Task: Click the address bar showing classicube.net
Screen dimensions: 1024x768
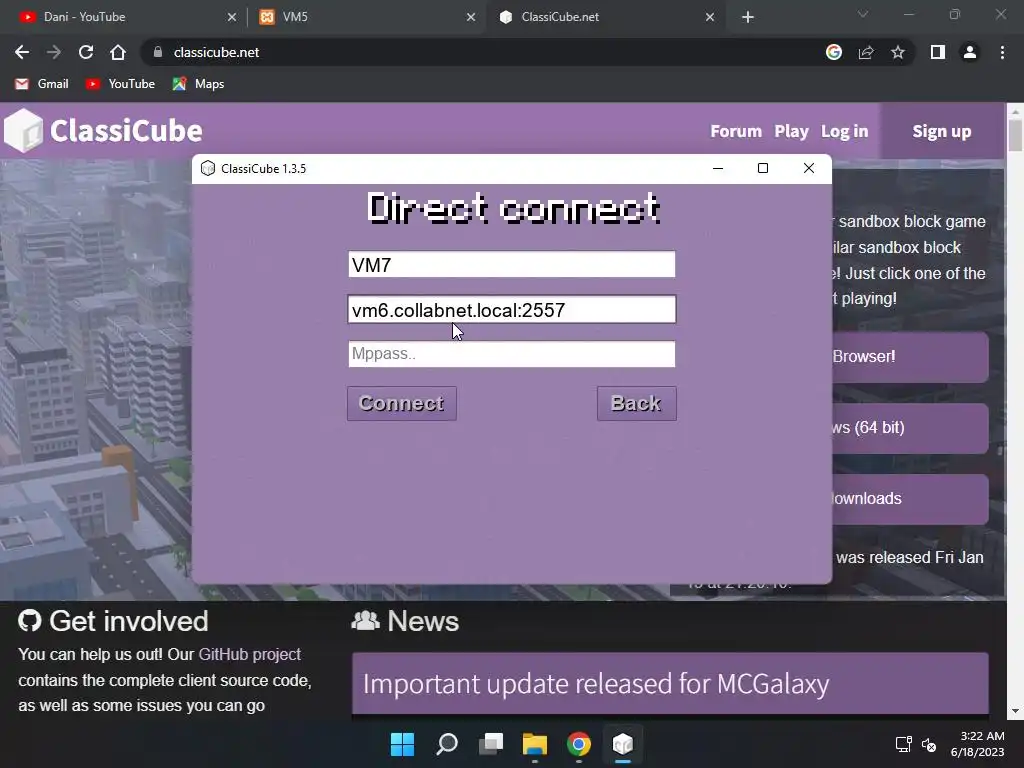Action: (x=483, y=52)
